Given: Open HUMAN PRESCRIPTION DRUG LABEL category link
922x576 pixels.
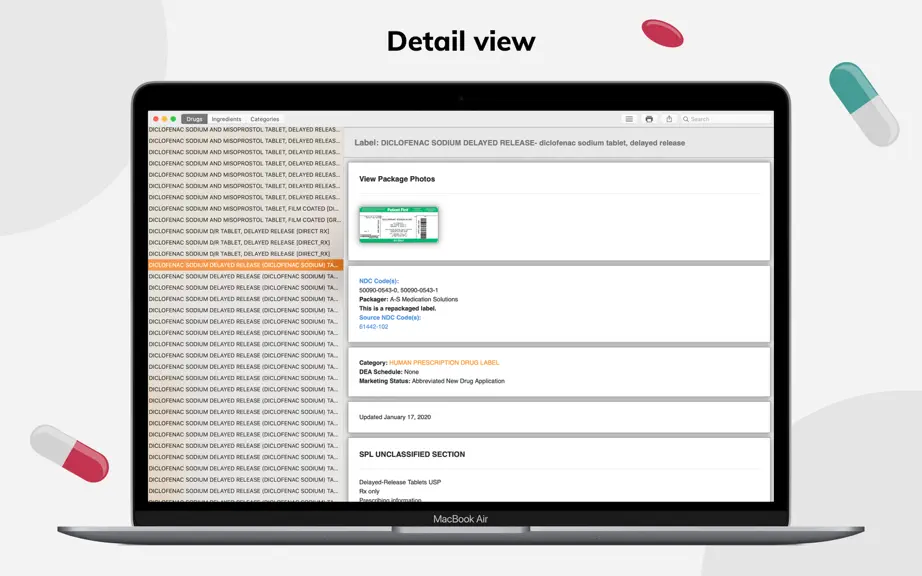Looking at the screenshot, I should (x=444, y=363).
